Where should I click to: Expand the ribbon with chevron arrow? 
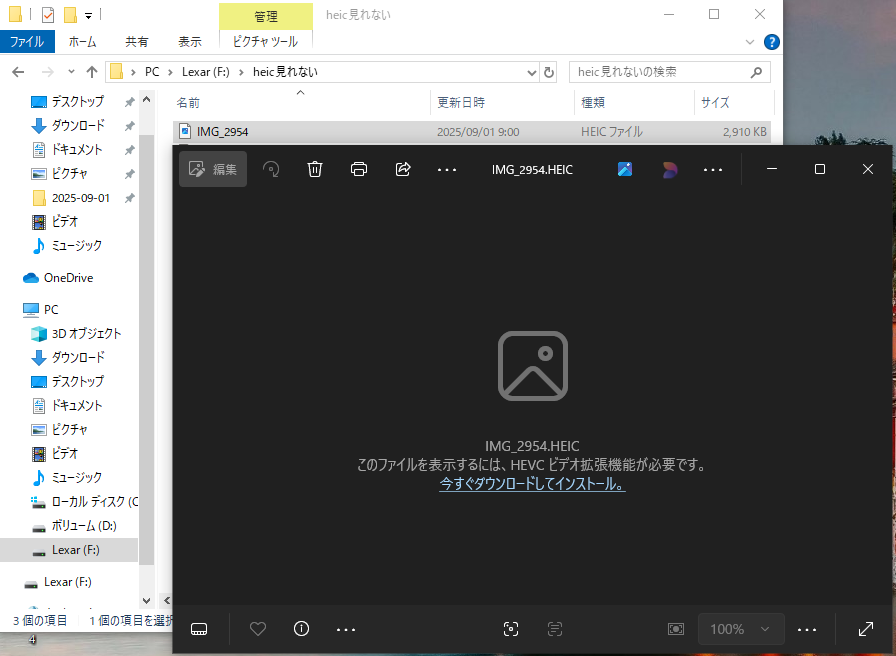point(751,42)
